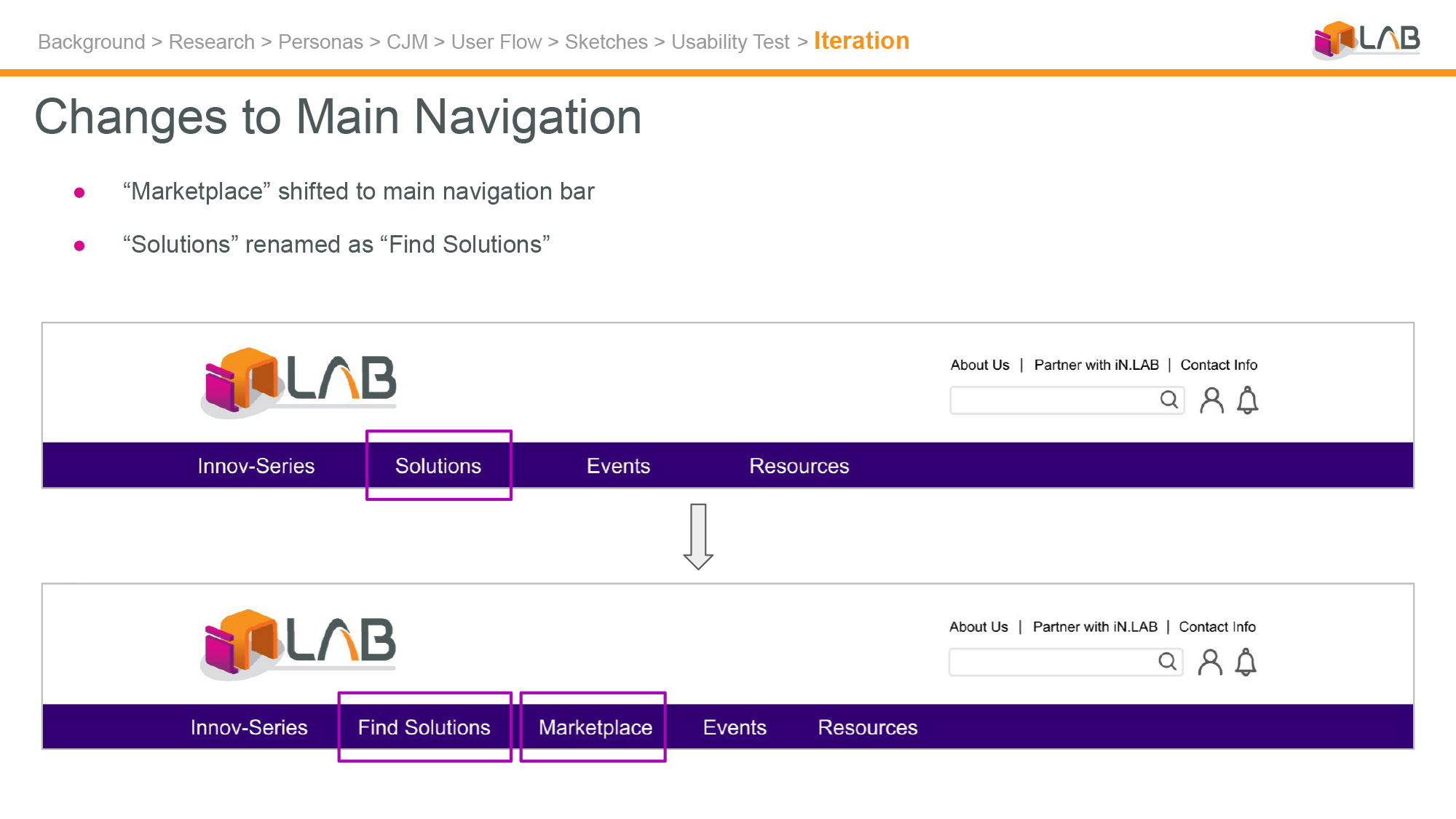Click the notification bell in upper mockup
The width and height of the screenshot is (1456, 819).
click(x=1248, y=400)
